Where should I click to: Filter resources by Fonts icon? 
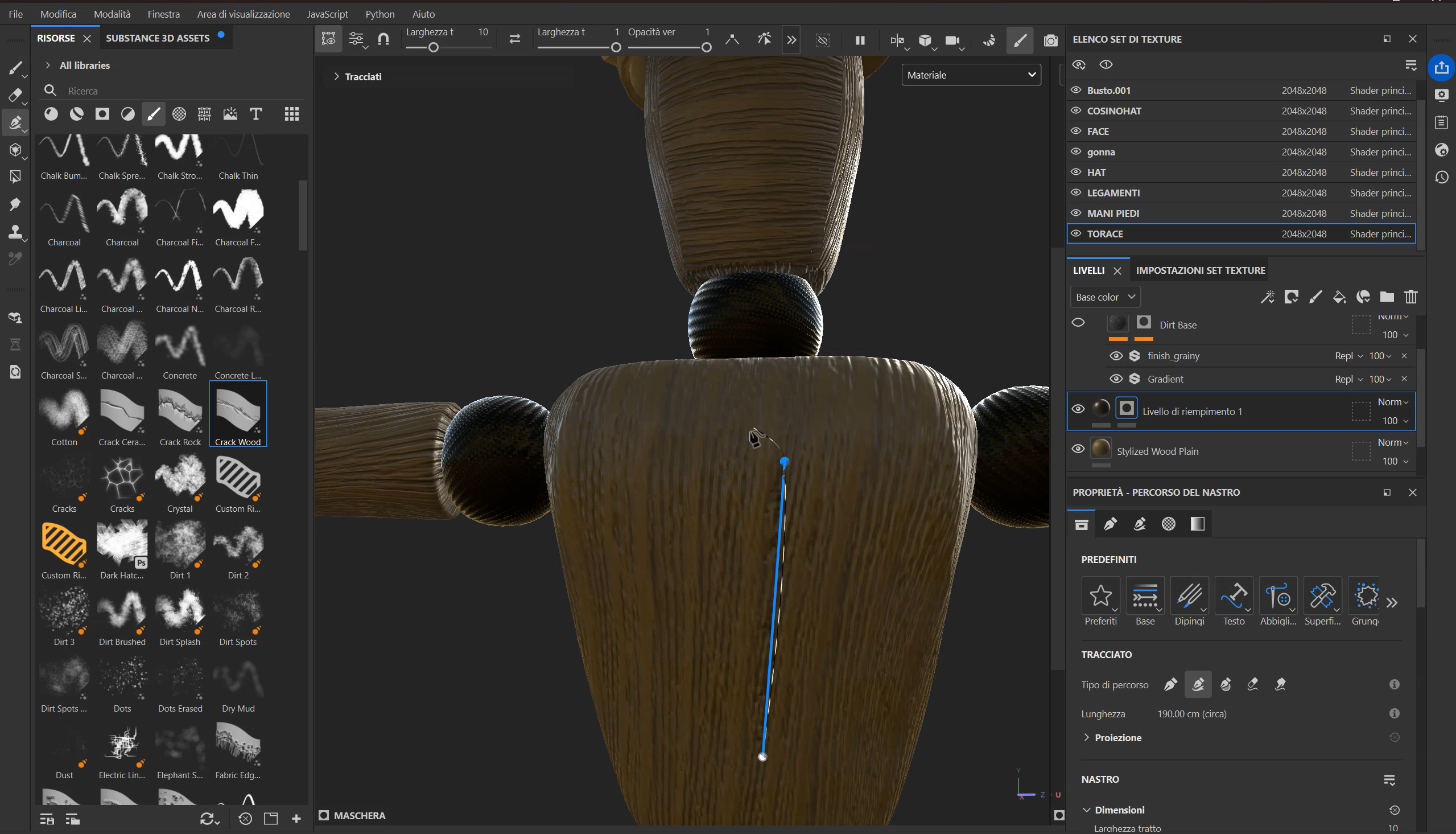point(256,114)
